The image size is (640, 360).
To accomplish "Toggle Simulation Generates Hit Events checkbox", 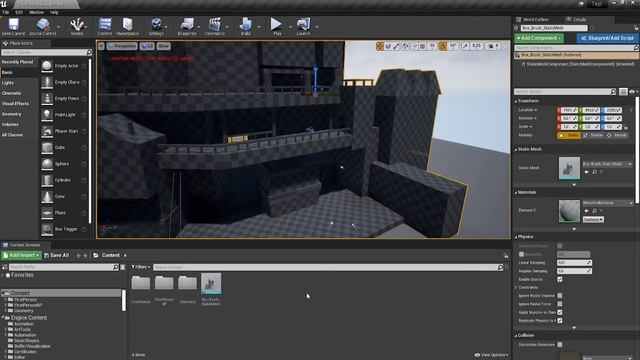I will [x=560, y=345].
